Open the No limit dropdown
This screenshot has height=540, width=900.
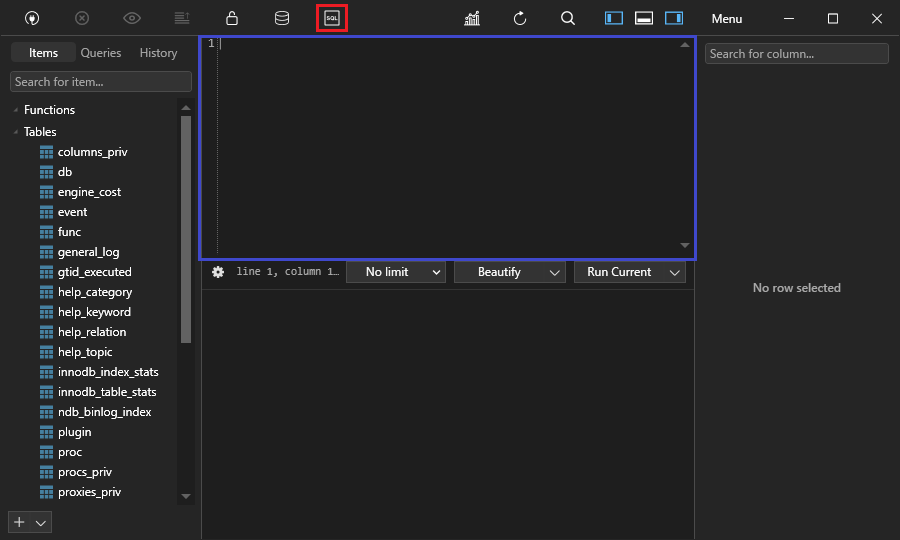[x=396, y=272]
